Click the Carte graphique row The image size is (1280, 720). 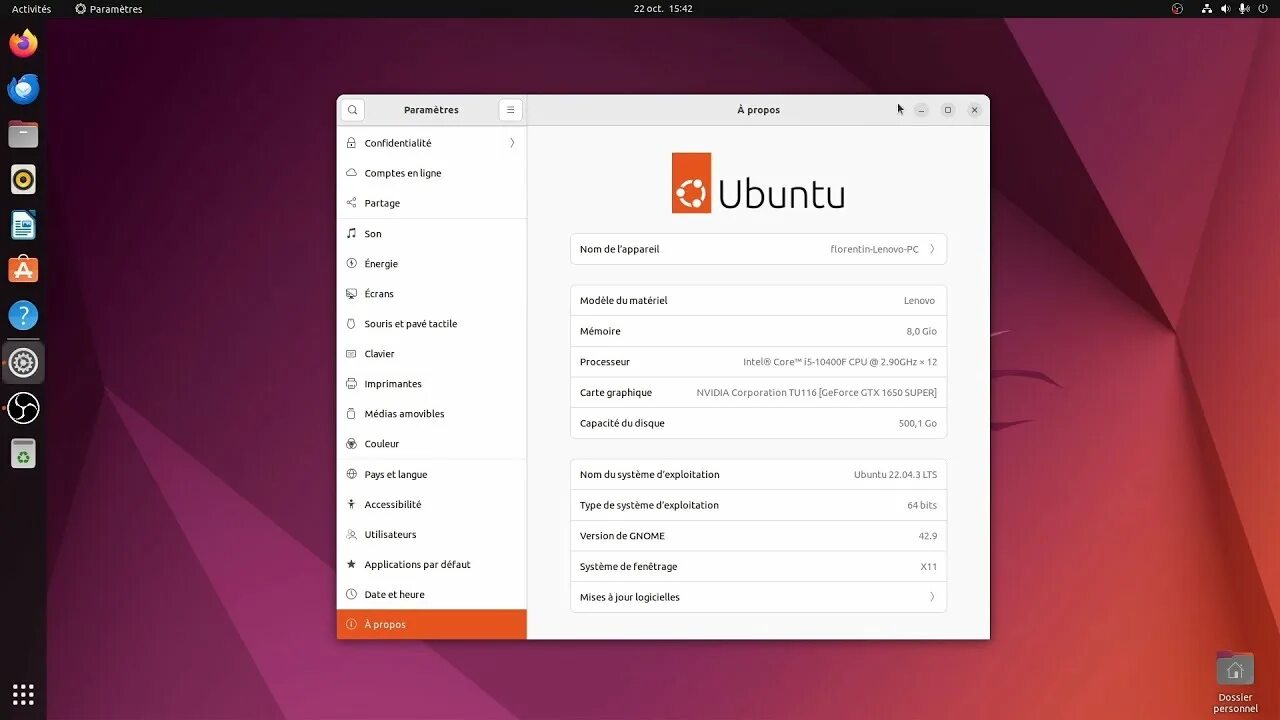pos(758,393)
